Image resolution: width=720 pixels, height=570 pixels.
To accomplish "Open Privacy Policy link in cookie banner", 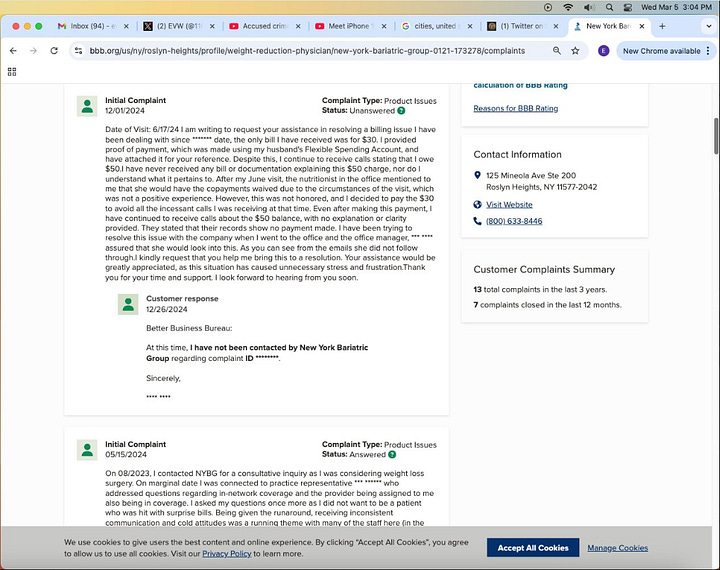I will coord(226,554).
